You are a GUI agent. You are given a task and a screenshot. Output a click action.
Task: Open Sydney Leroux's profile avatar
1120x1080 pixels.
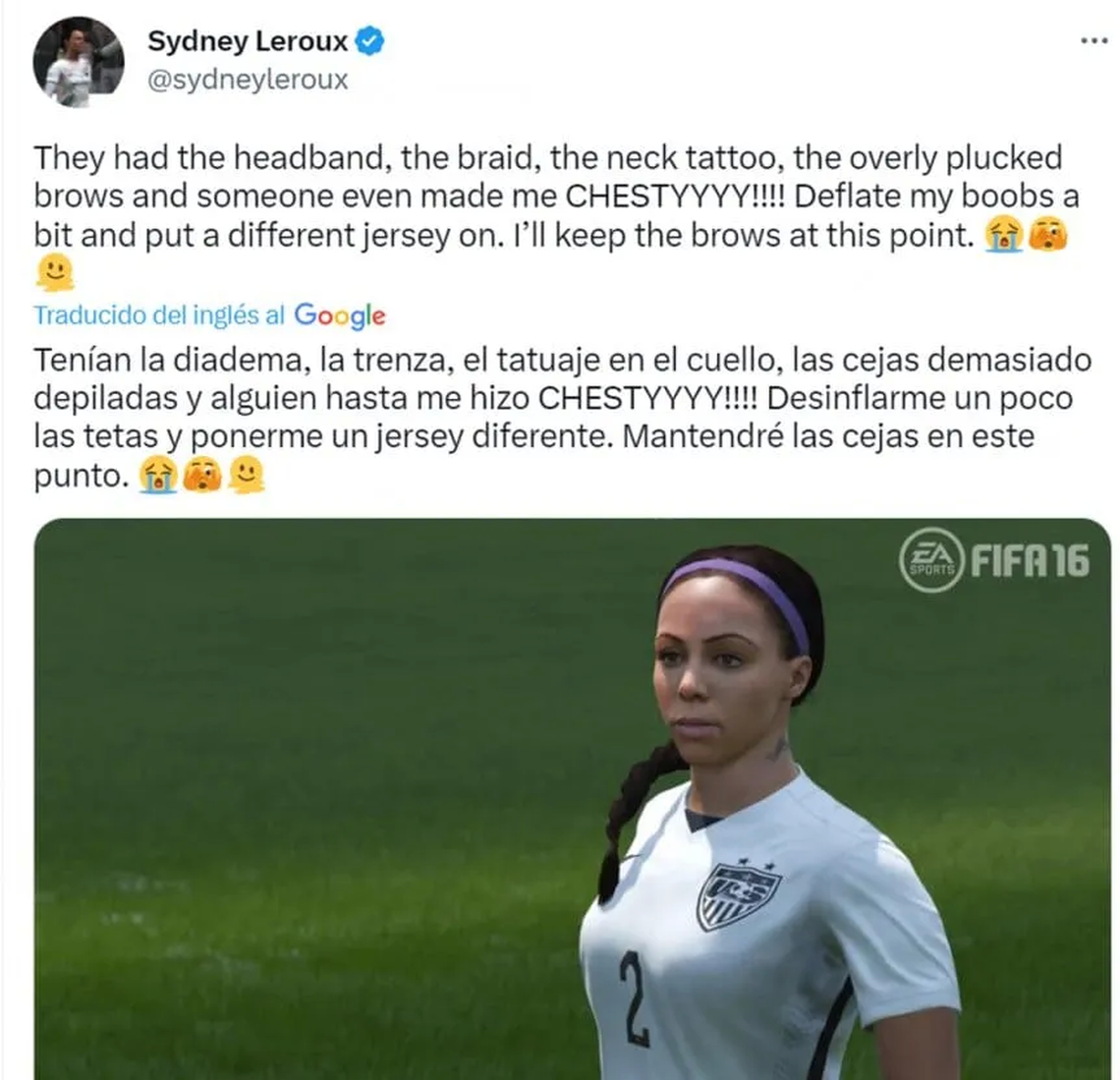point(78,62)
